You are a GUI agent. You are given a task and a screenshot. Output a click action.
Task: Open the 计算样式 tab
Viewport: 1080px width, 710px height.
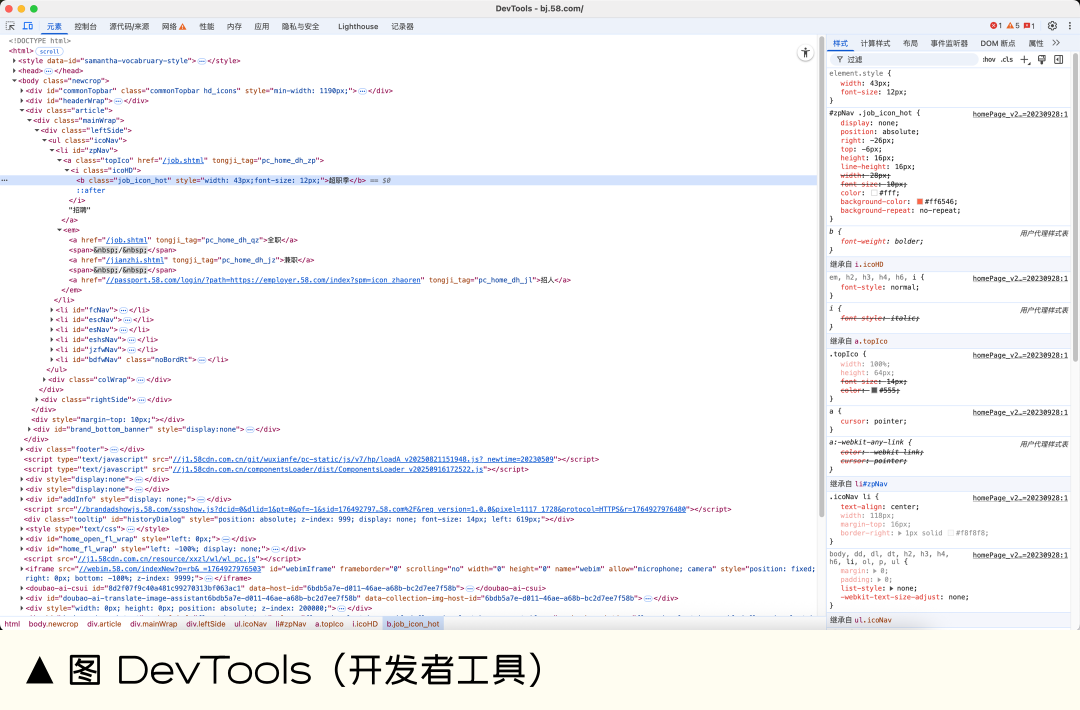click(875, 44)
